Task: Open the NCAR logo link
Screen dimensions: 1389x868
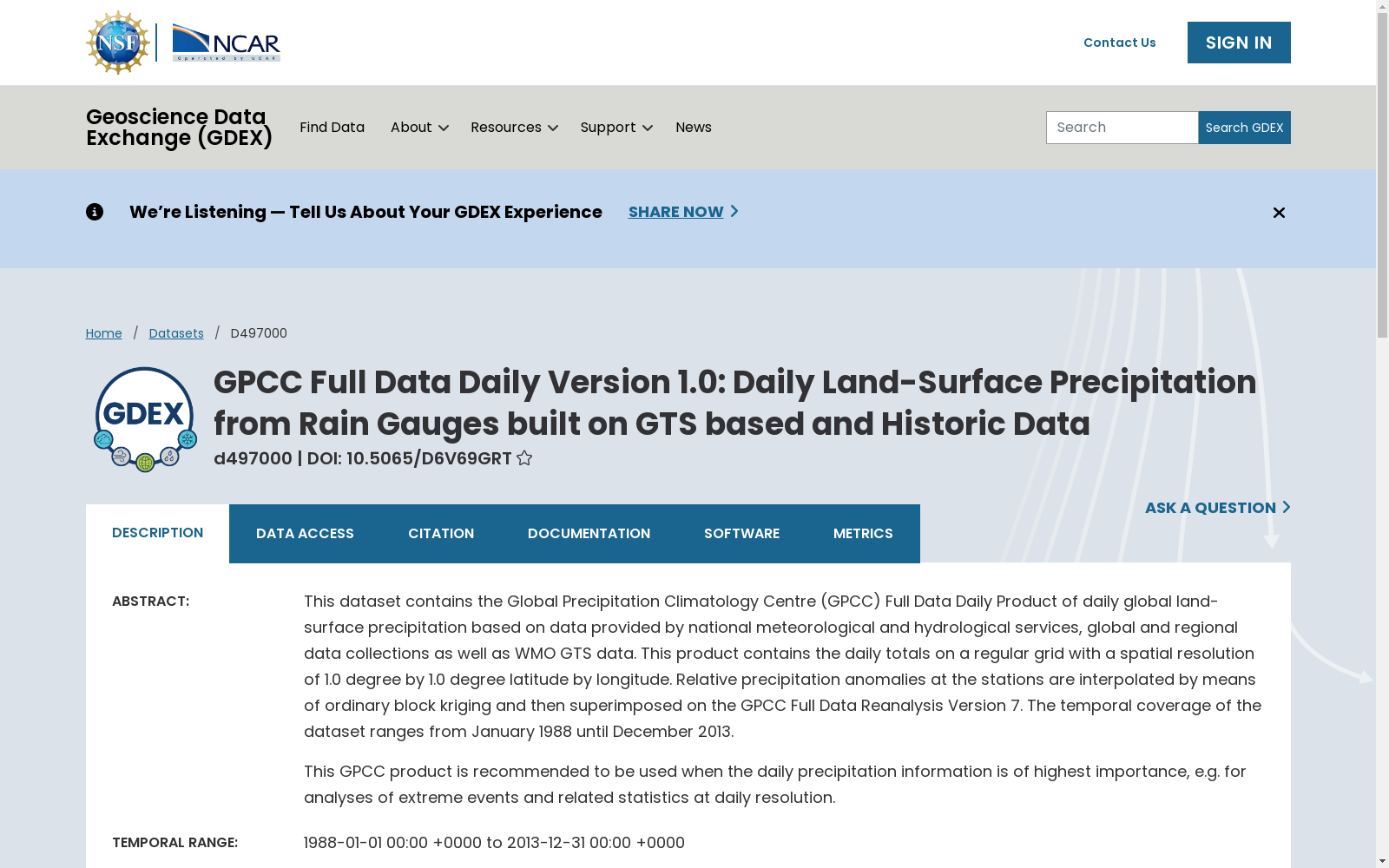Action: 226,43
